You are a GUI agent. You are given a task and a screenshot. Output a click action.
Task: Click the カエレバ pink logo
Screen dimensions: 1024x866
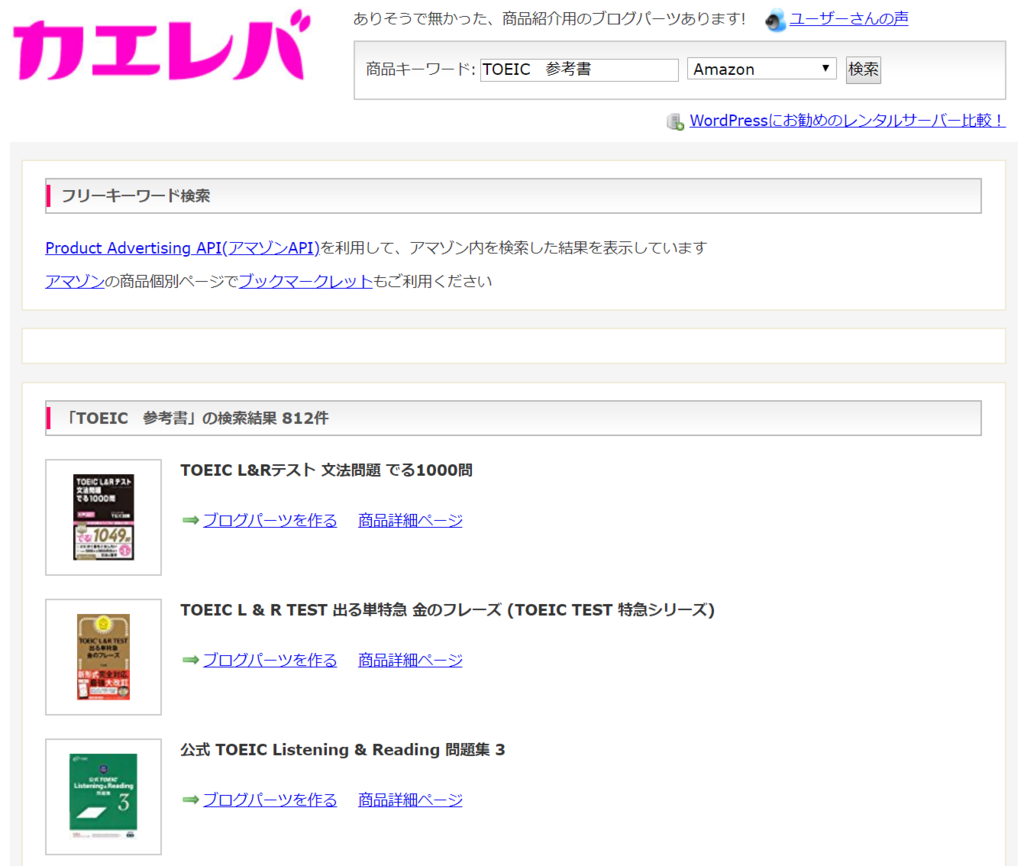coord(161,46)
